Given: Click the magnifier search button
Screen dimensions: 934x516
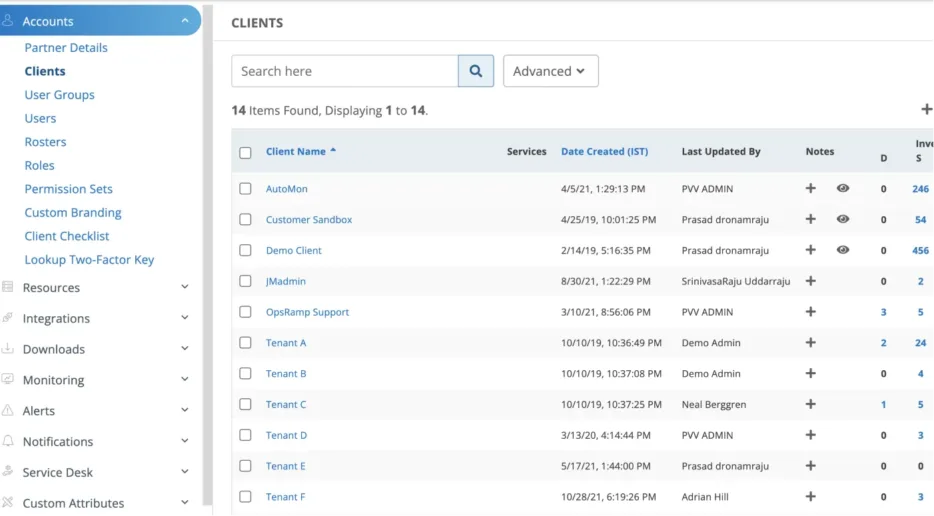Looking at the screenshot, I should tap(475, 71).
